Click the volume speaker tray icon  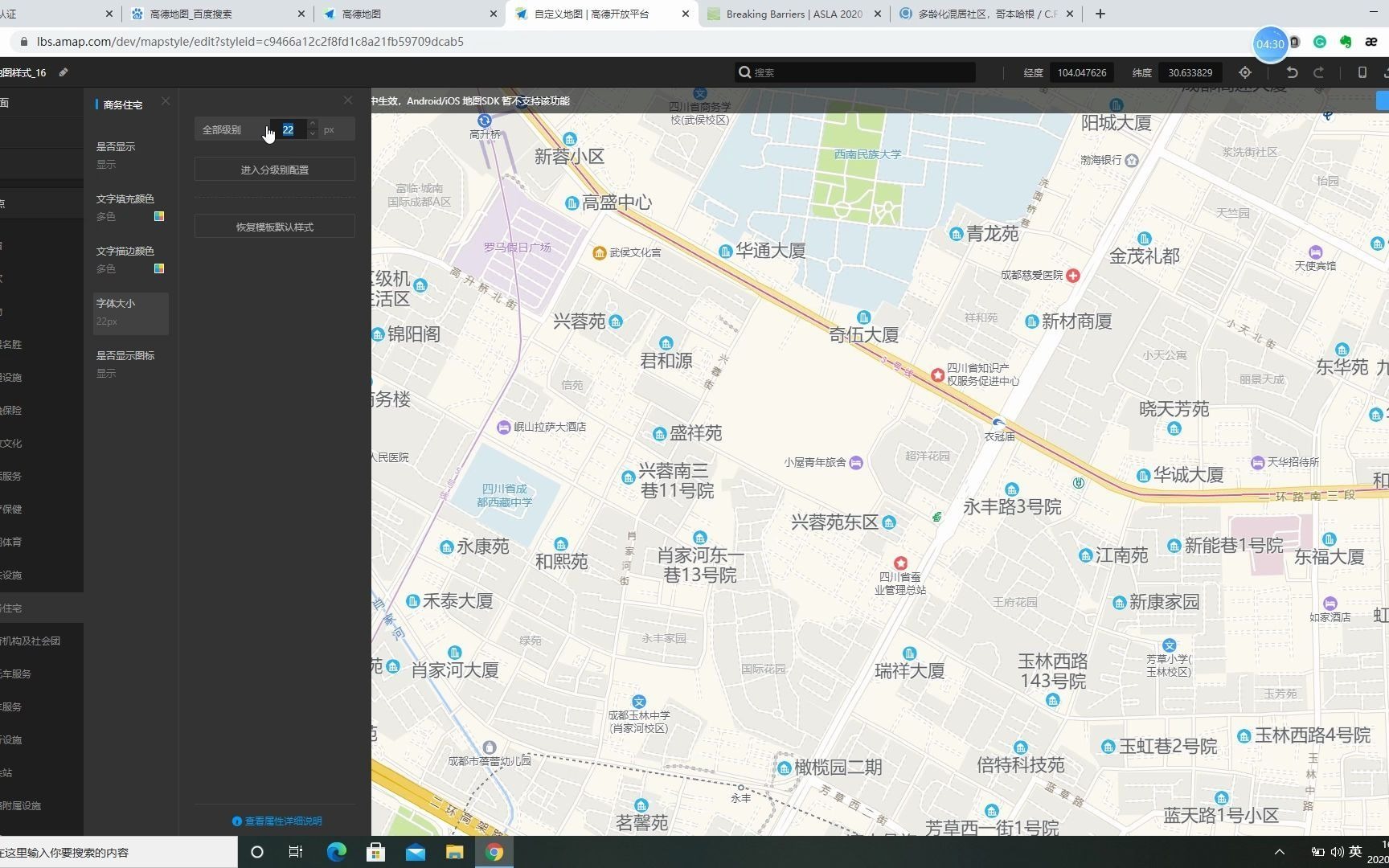(x=1337, y=852)
